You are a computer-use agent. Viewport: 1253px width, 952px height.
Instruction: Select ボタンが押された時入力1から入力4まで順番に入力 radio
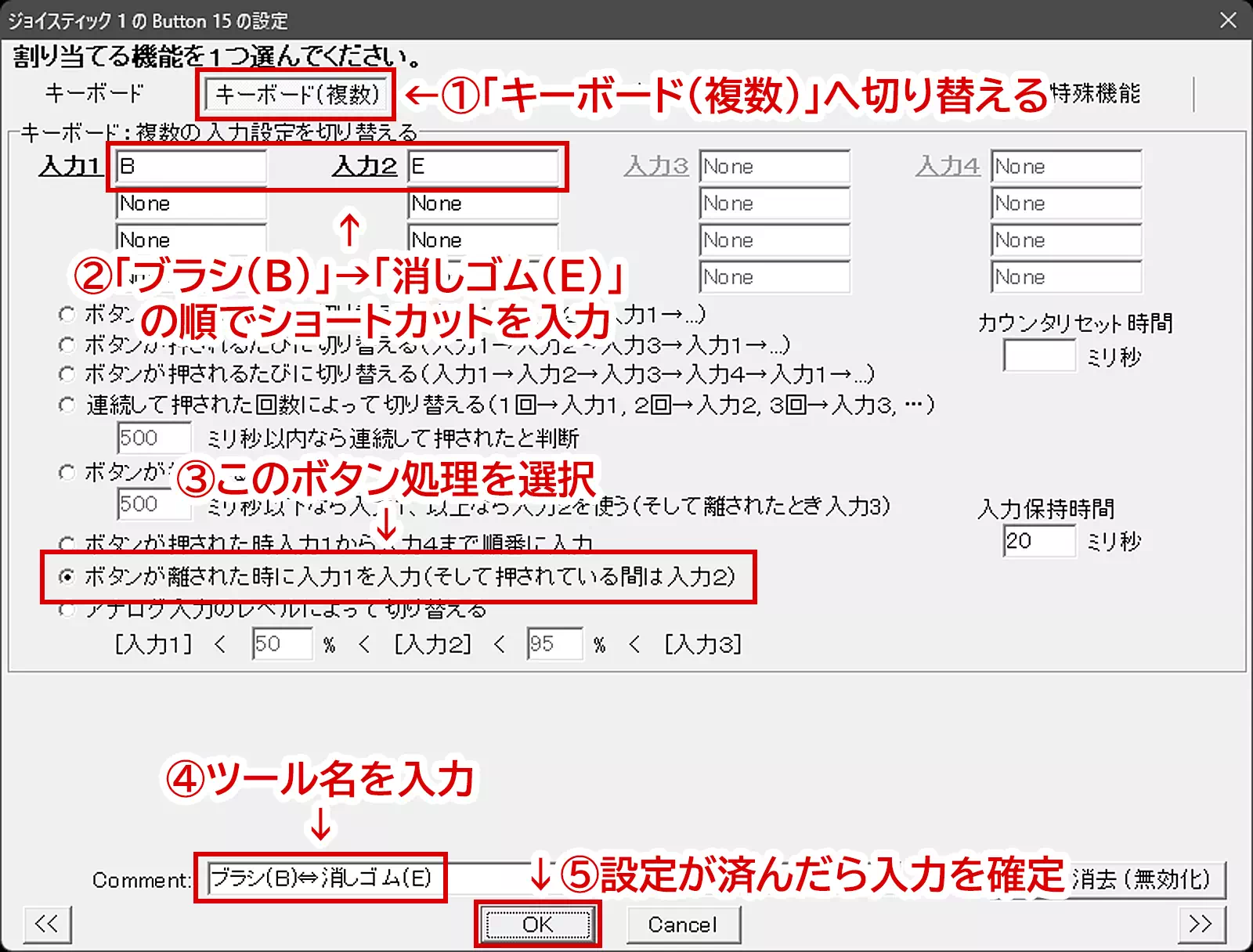[x=67, y=543]
